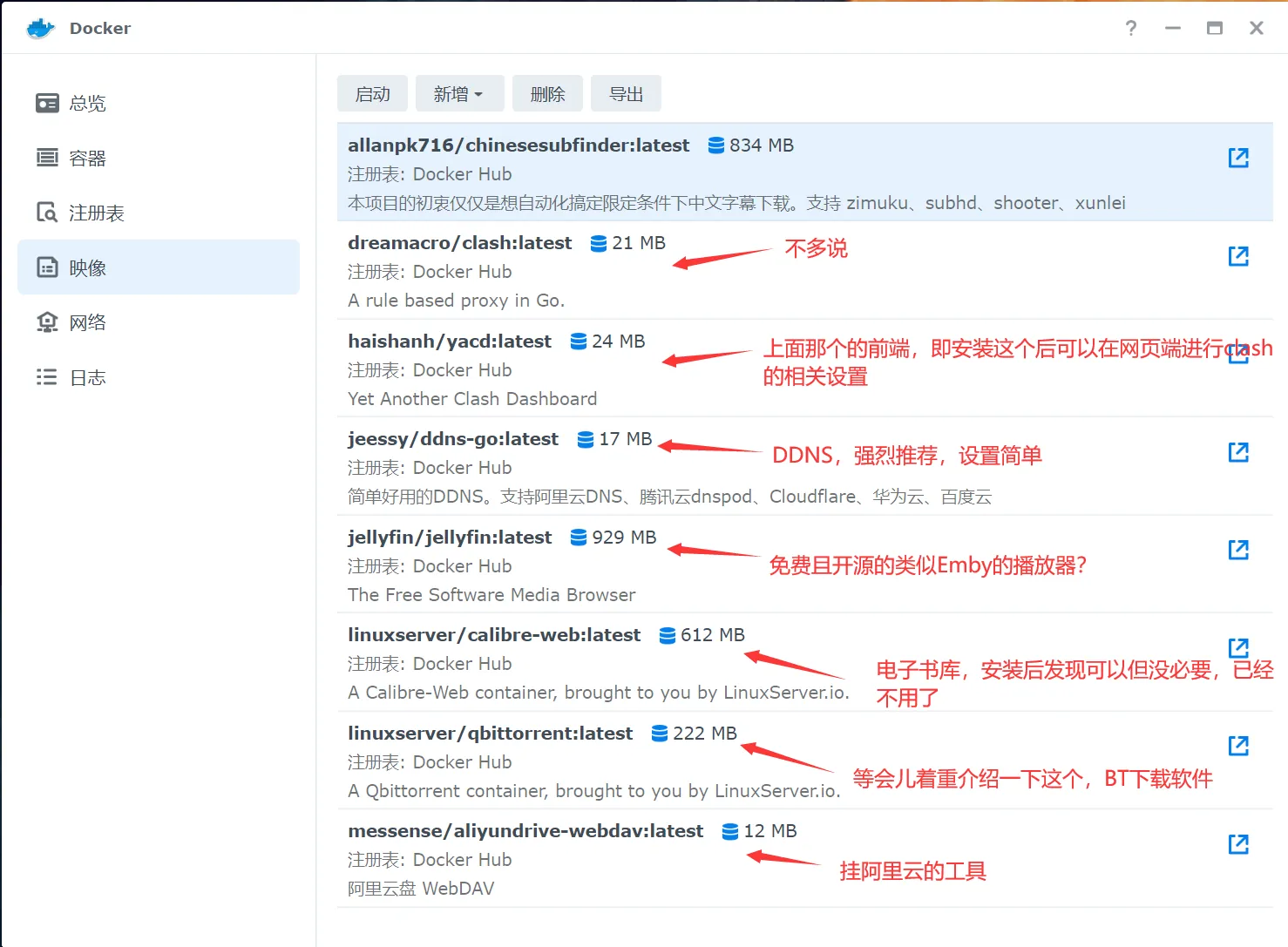Click the Qbittorrent container description text

[x=594, y=791]
